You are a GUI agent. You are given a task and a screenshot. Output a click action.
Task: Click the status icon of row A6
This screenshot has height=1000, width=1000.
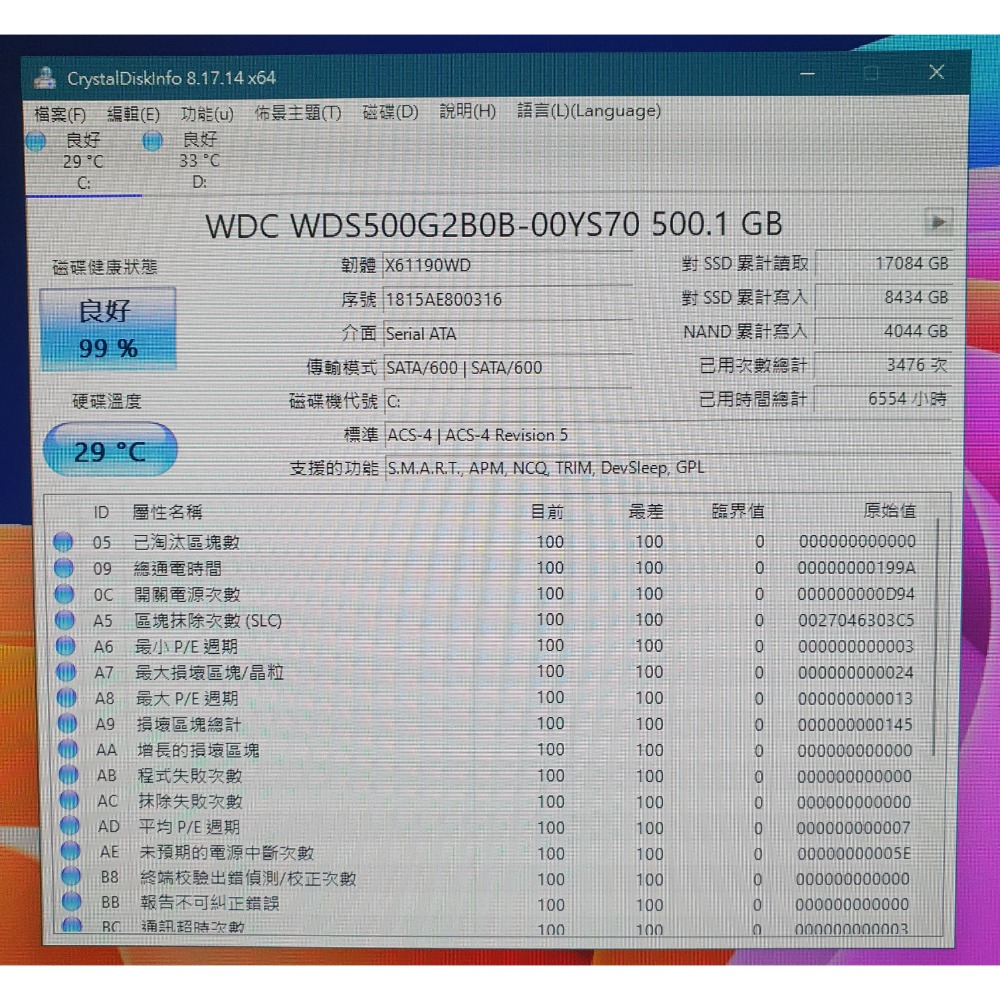coord(66,646)
